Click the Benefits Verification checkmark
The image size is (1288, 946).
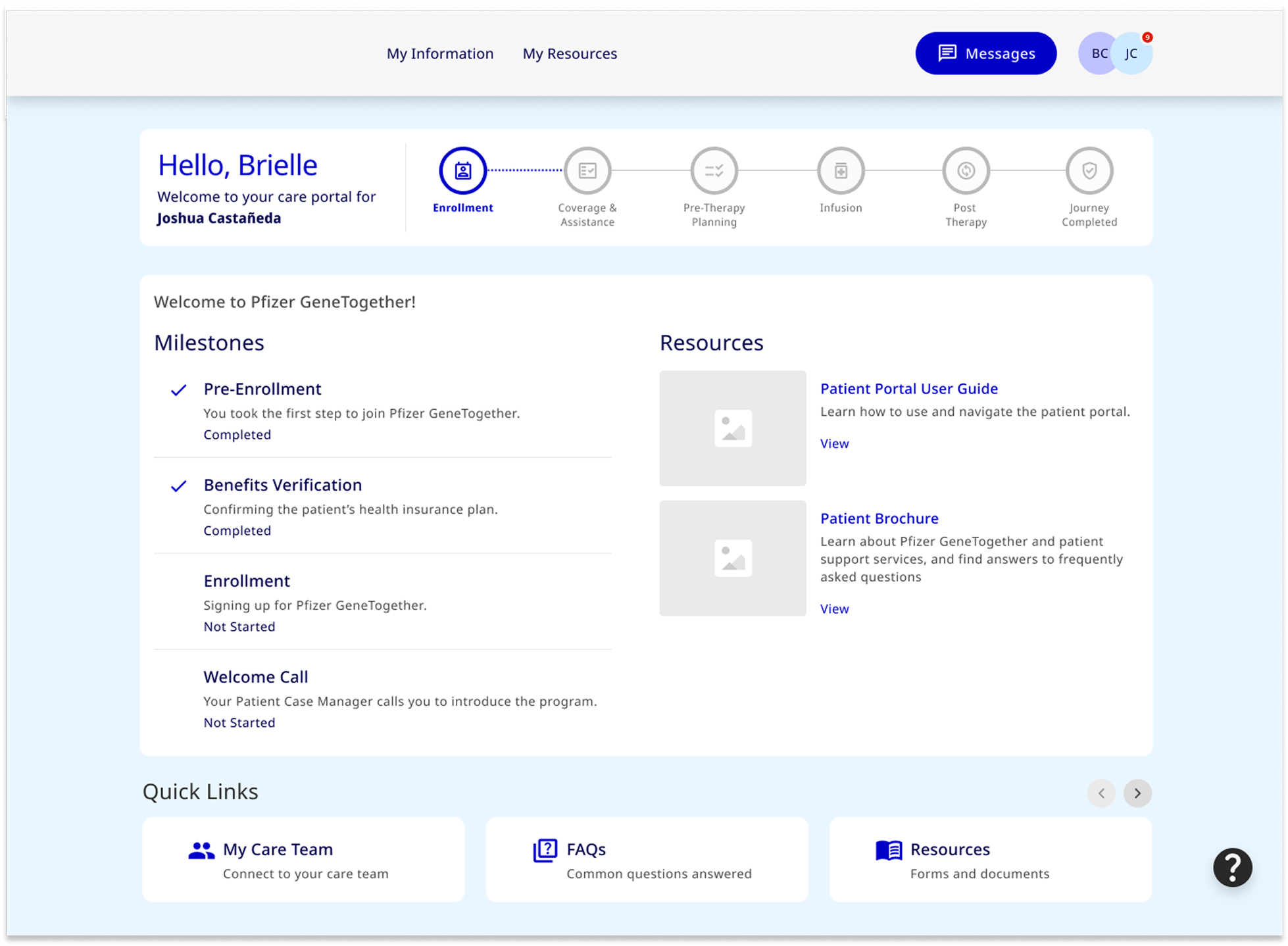(178, 486)
